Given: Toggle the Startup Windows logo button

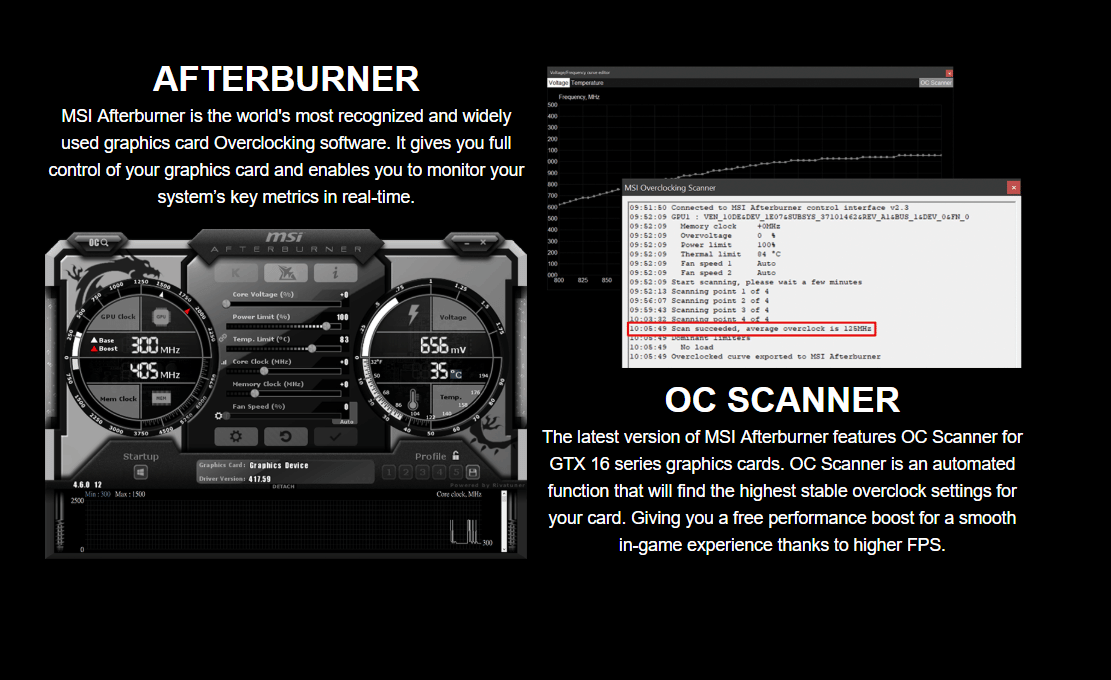Looking at the screenshot, I should 141,472.
